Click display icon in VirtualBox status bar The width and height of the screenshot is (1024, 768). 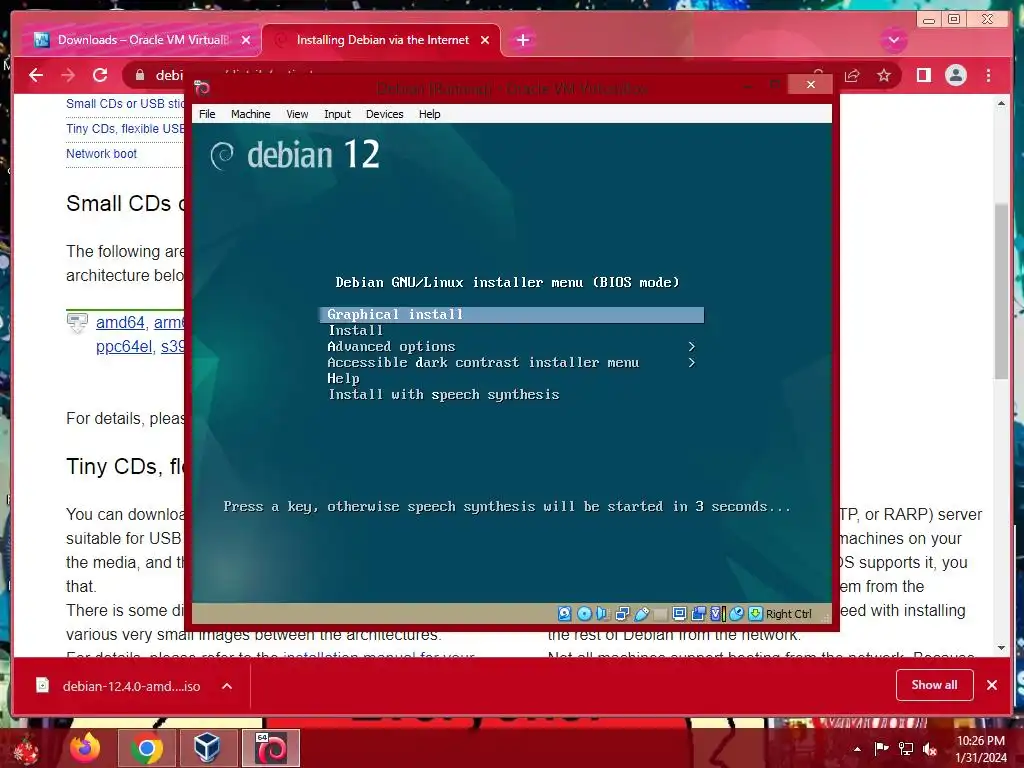pos(679,613)
